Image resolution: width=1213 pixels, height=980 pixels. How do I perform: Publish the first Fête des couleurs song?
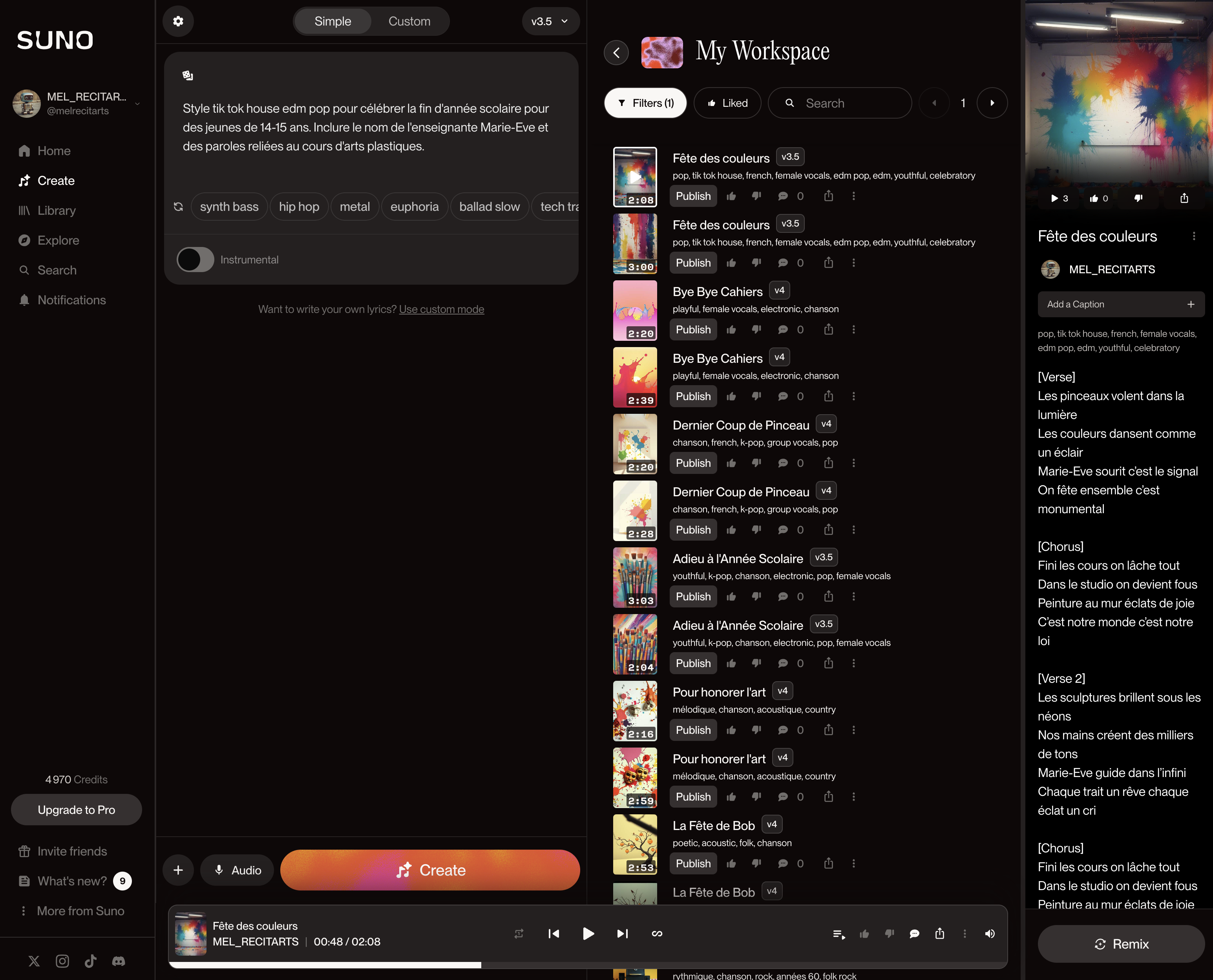[x=693, y=196]
